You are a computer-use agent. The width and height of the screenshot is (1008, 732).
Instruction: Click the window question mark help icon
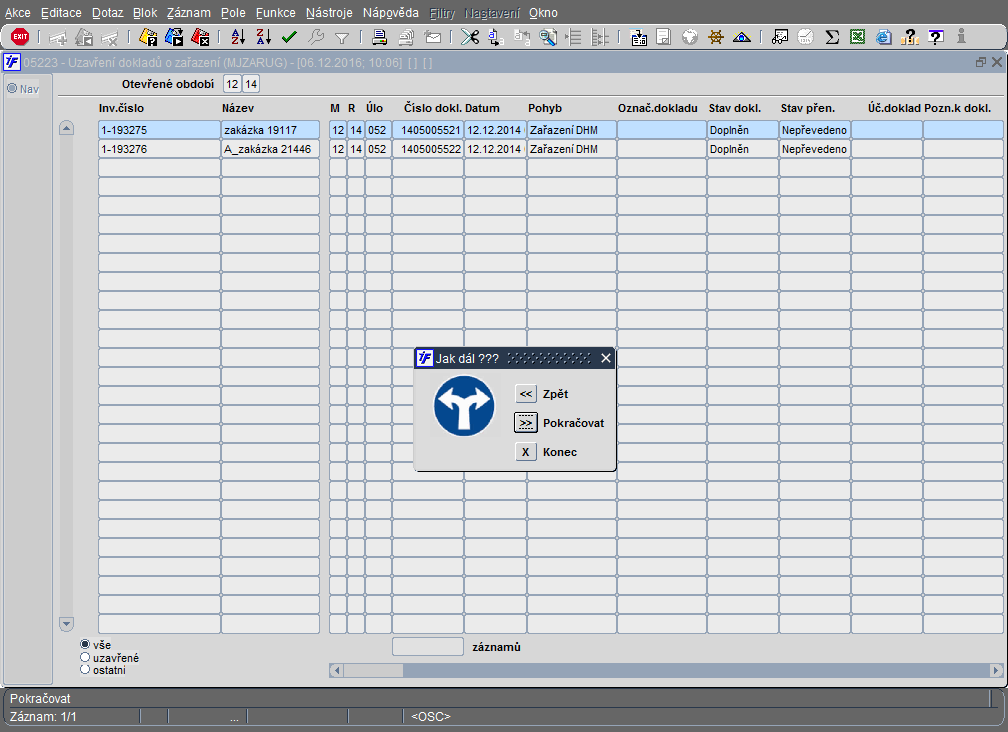[936, 37]
